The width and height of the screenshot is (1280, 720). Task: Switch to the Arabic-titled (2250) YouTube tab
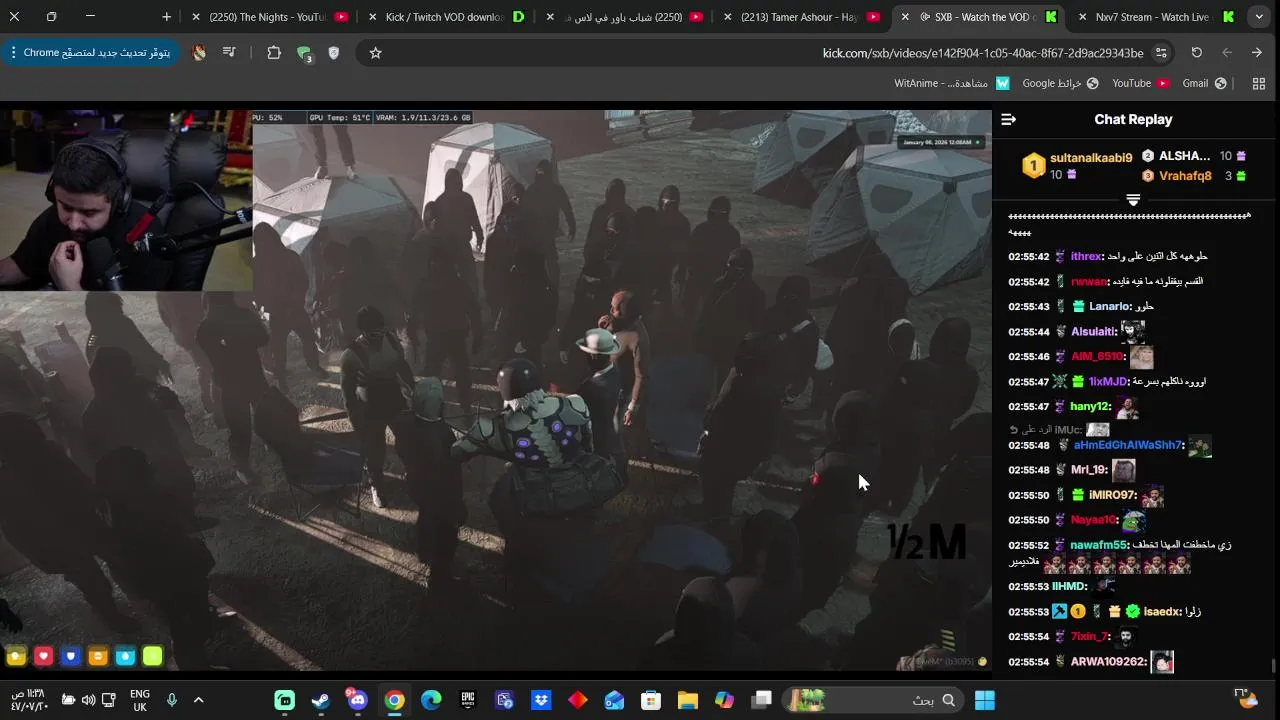pyautogui.click(x=625, y=17)
